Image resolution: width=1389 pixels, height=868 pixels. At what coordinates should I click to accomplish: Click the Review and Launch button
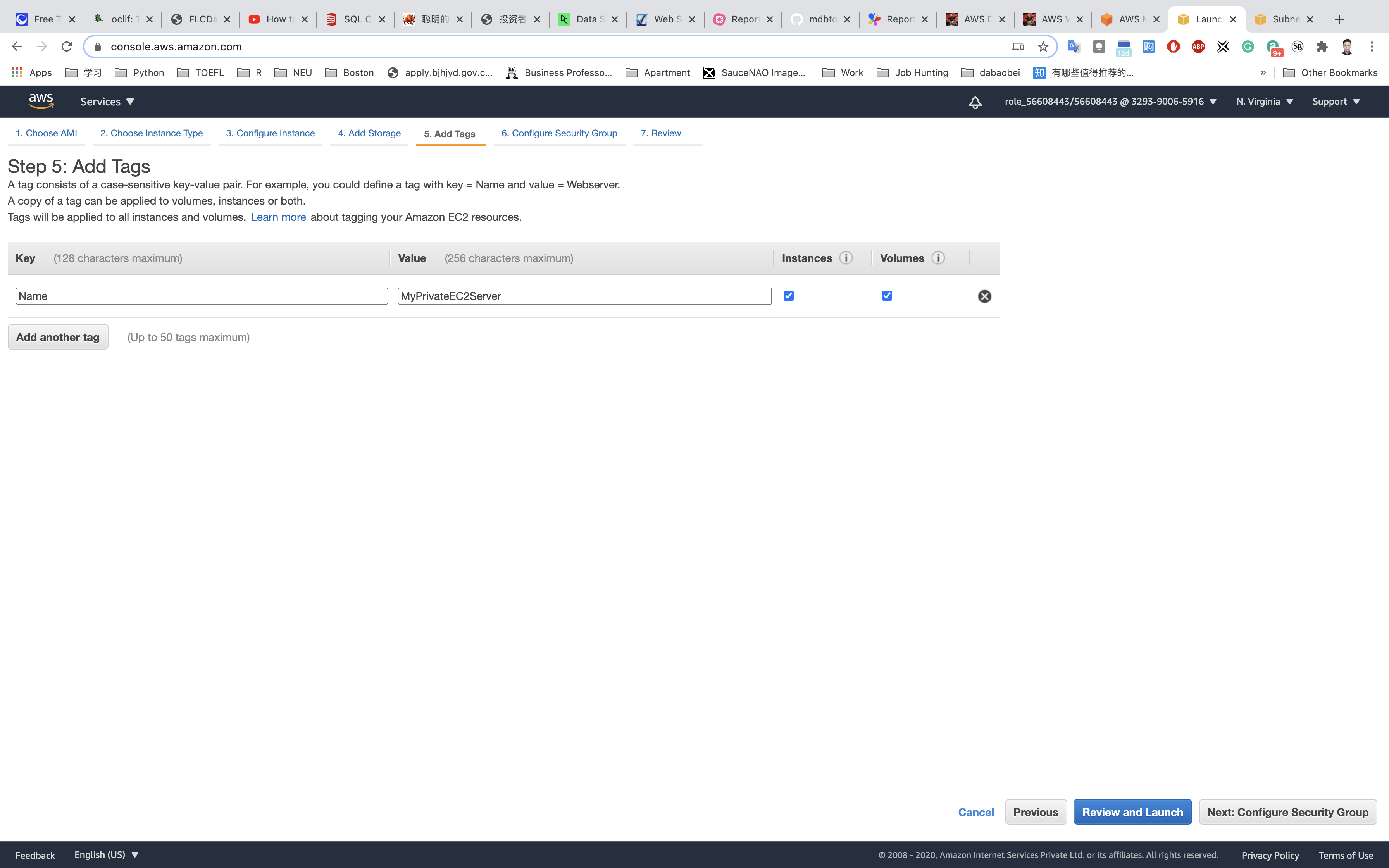(x=1132, y=812)
